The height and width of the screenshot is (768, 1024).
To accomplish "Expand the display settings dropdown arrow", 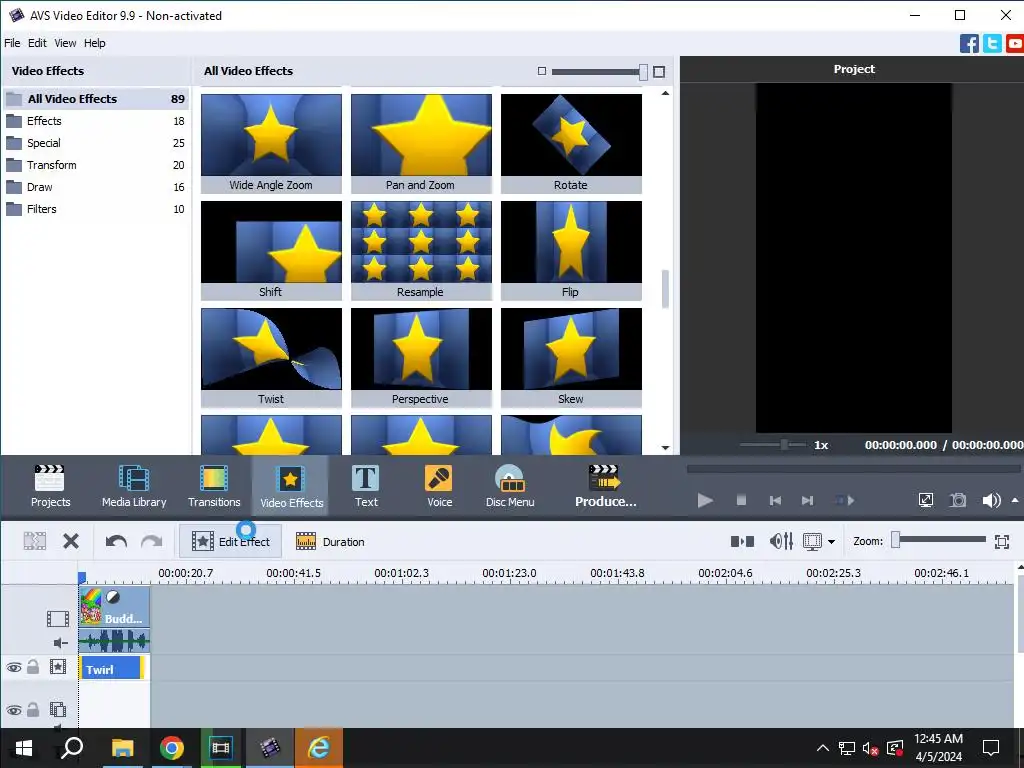I will point(831,542).
